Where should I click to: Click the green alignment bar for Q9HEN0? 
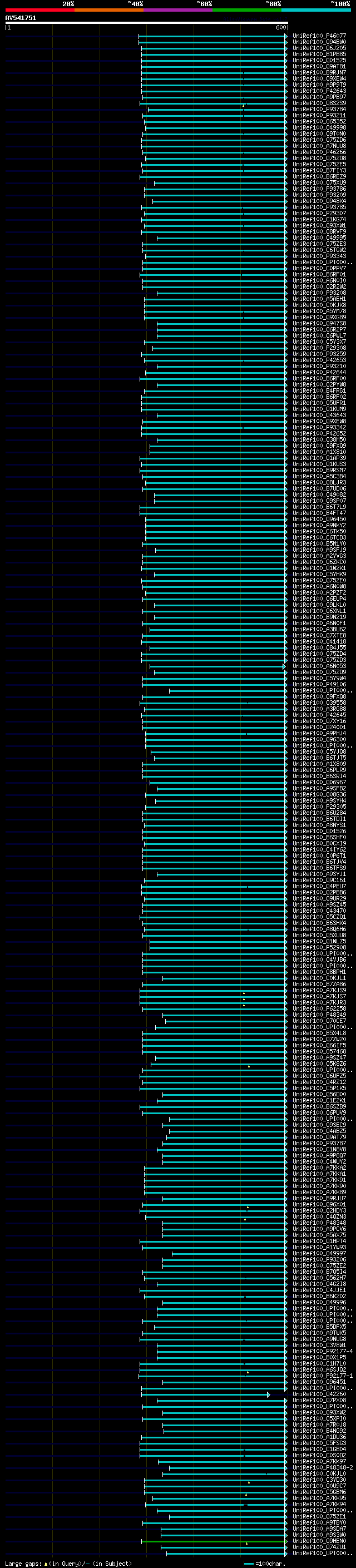[x=214, y=1542]
